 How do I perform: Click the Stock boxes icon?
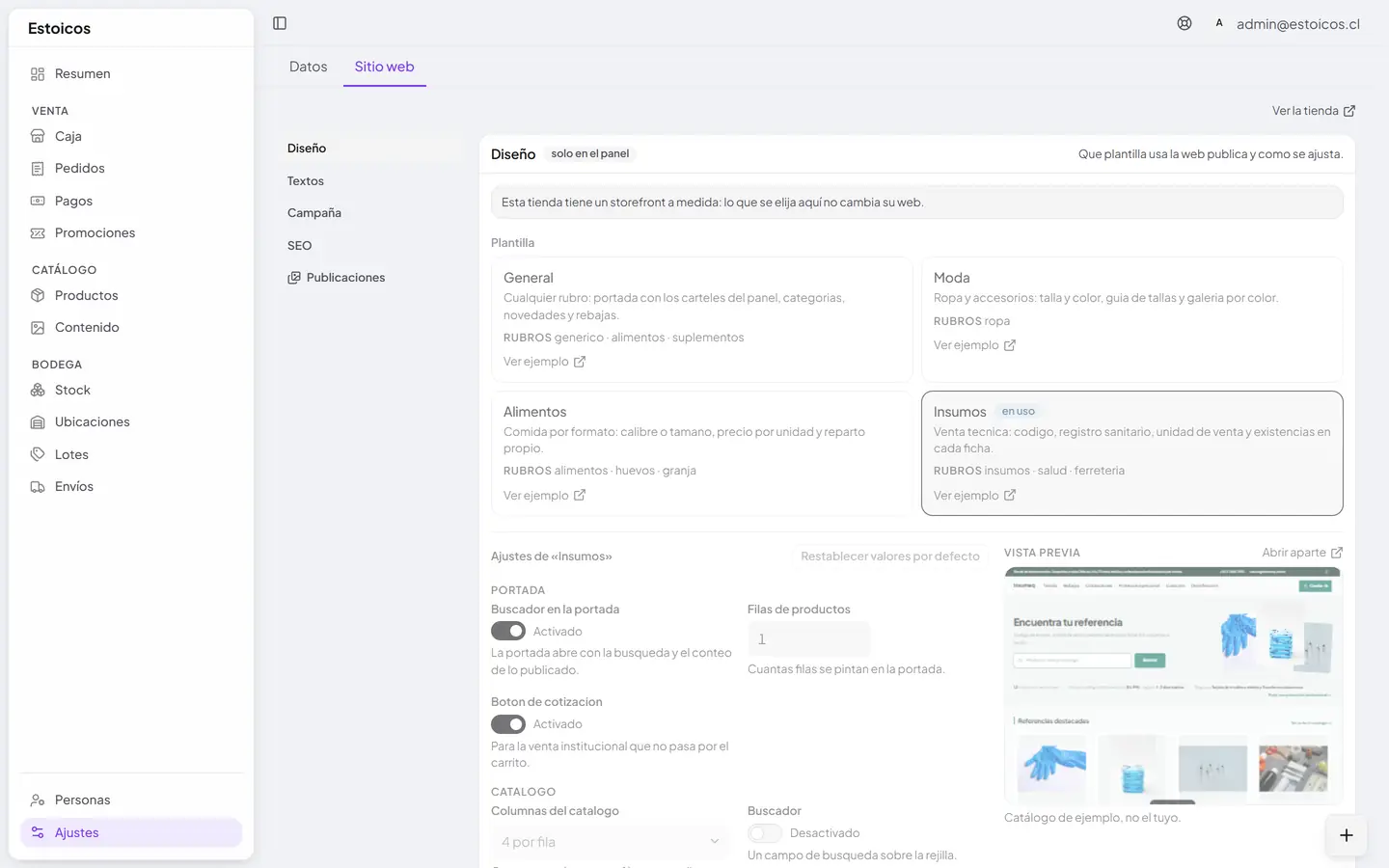(x=38, y=390)
